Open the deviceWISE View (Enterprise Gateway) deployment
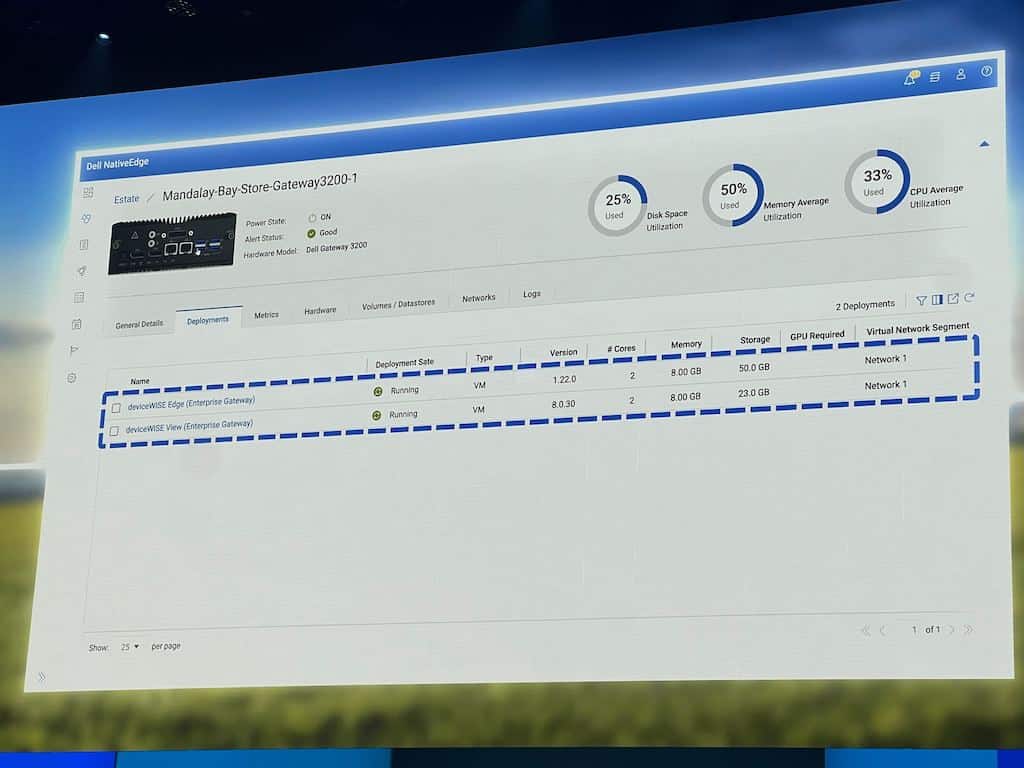Image resolution: width=1024 pixels, height=768 pixels. tap(189, 426)
